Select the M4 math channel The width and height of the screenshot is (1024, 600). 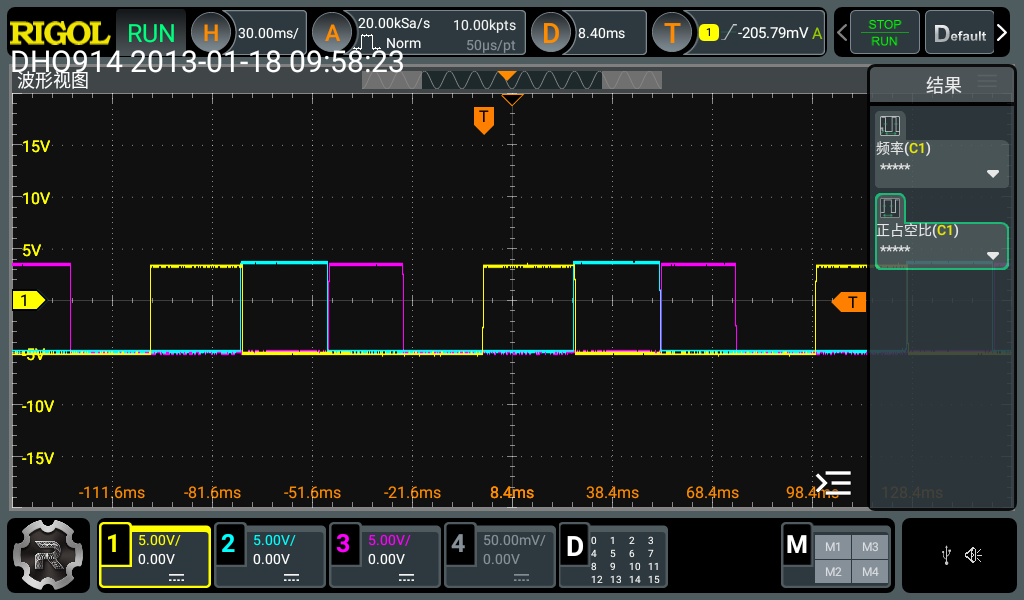click(x=869, y=571)
